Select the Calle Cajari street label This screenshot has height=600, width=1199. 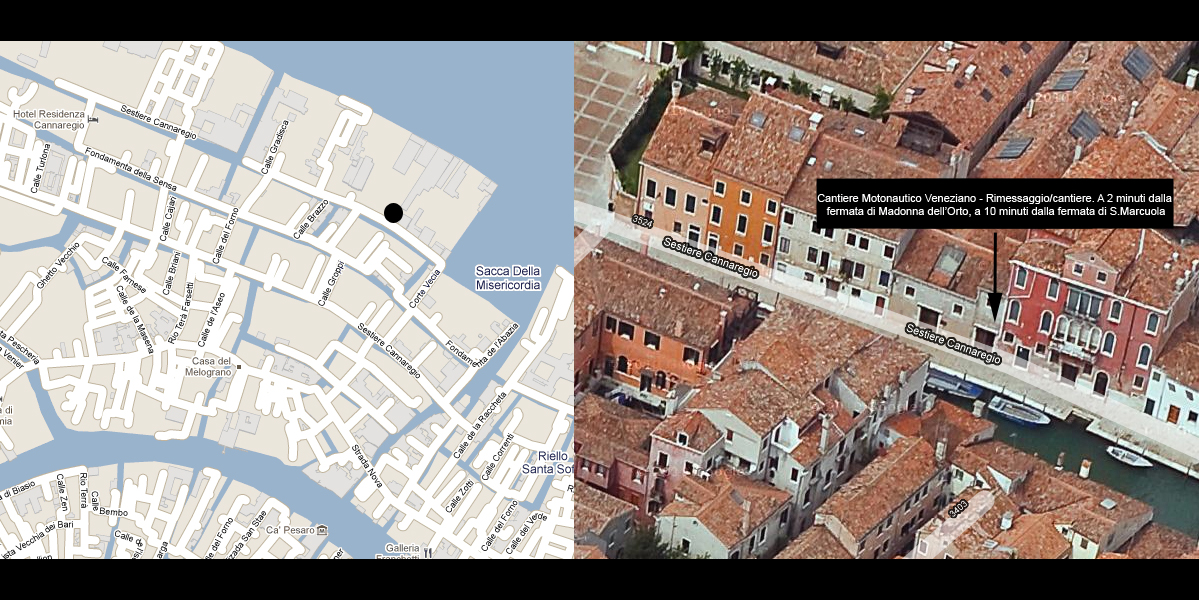click(168, 219)
